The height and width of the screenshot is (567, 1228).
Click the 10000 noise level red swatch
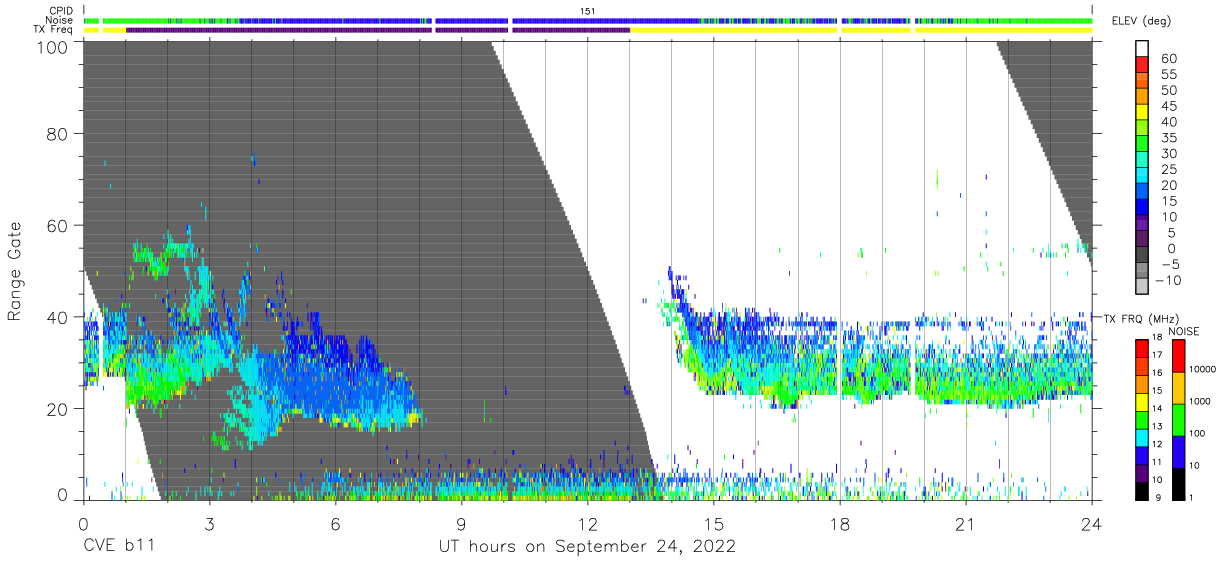coord(1180,357)
